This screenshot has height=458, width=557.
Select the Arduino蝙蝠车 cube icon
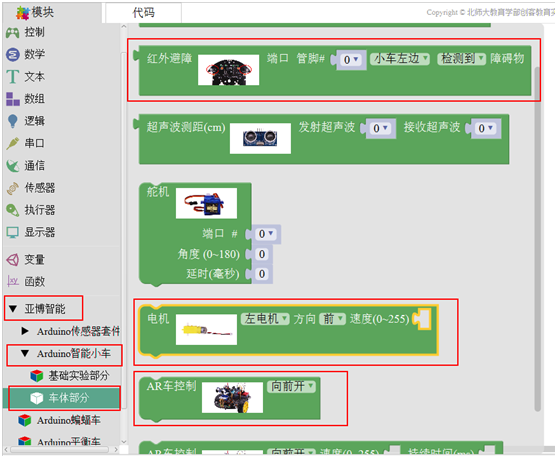click(x=25, y=420)
